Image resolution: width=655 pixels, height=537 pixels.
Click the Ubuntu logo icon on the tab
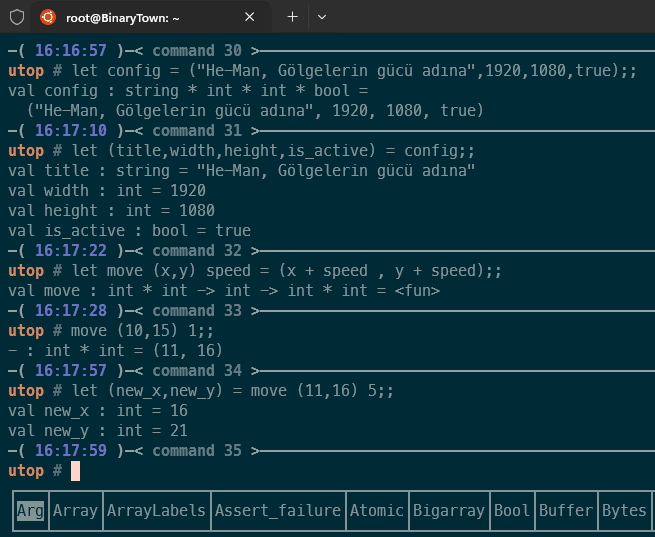[48, 17]
